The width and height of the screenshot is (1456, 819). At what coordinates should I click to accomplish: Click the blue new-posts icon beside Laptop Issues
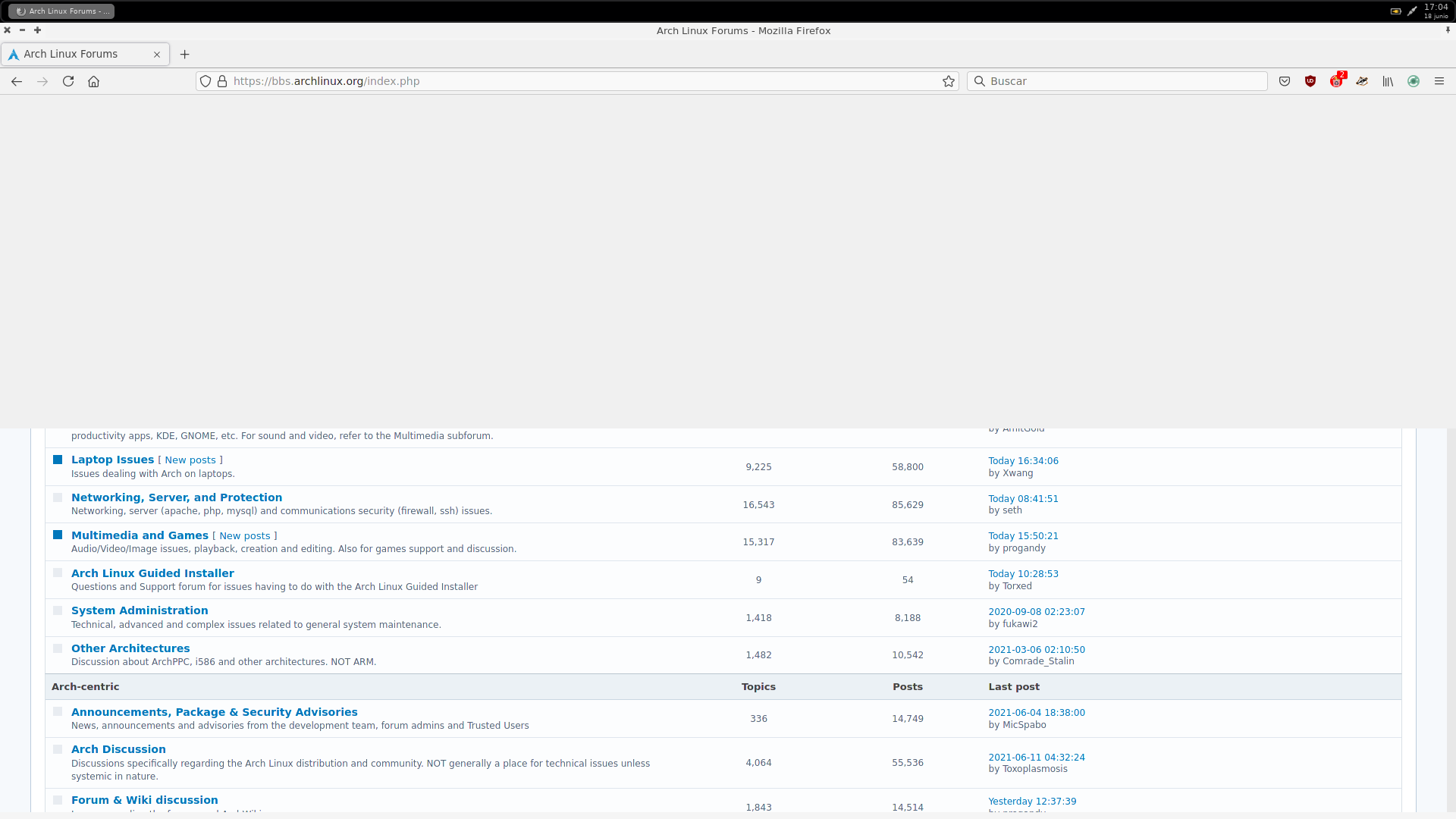pos(58,460)
